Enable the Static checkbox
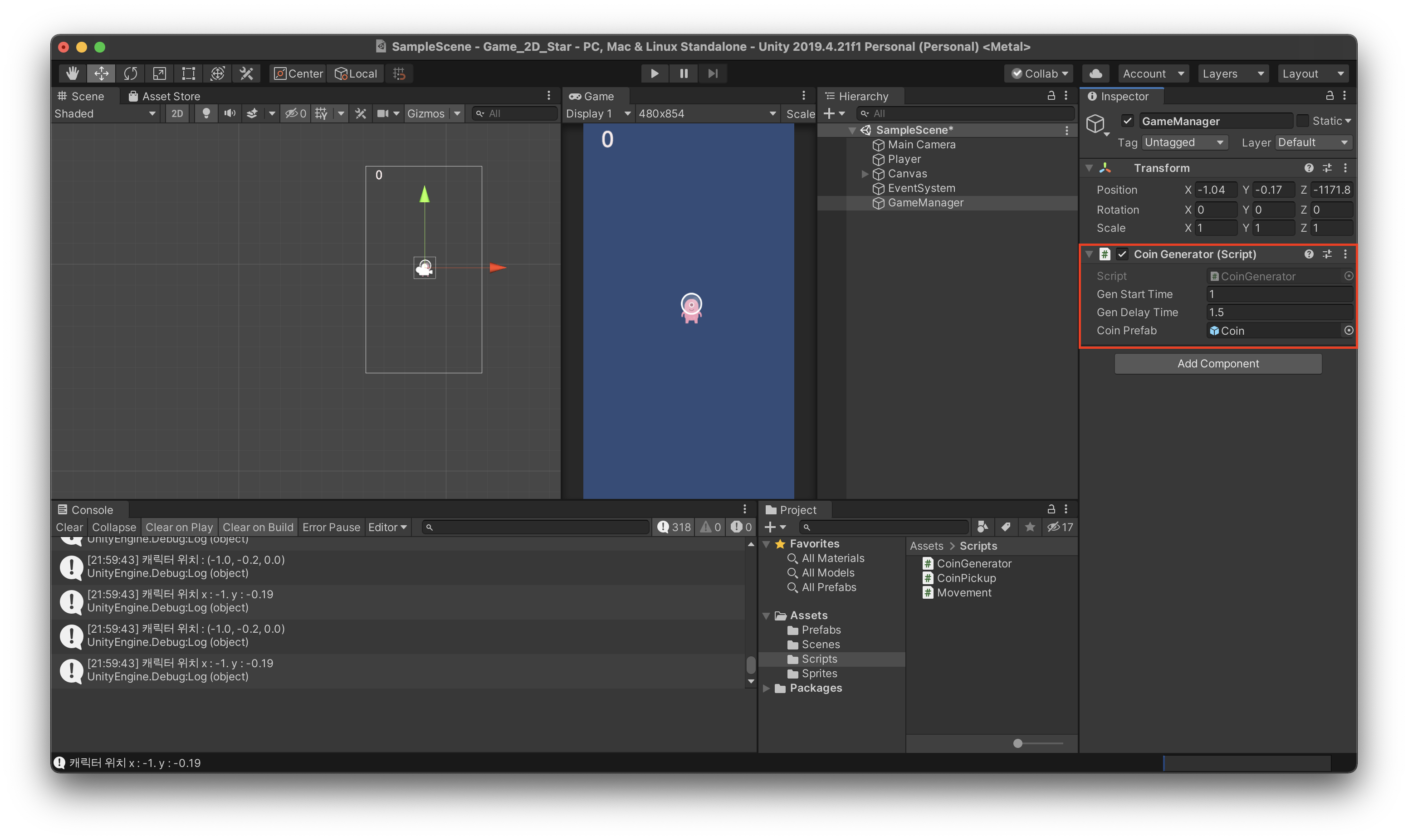Viewport: 1408px width, 840px height. coord(1302,121)
